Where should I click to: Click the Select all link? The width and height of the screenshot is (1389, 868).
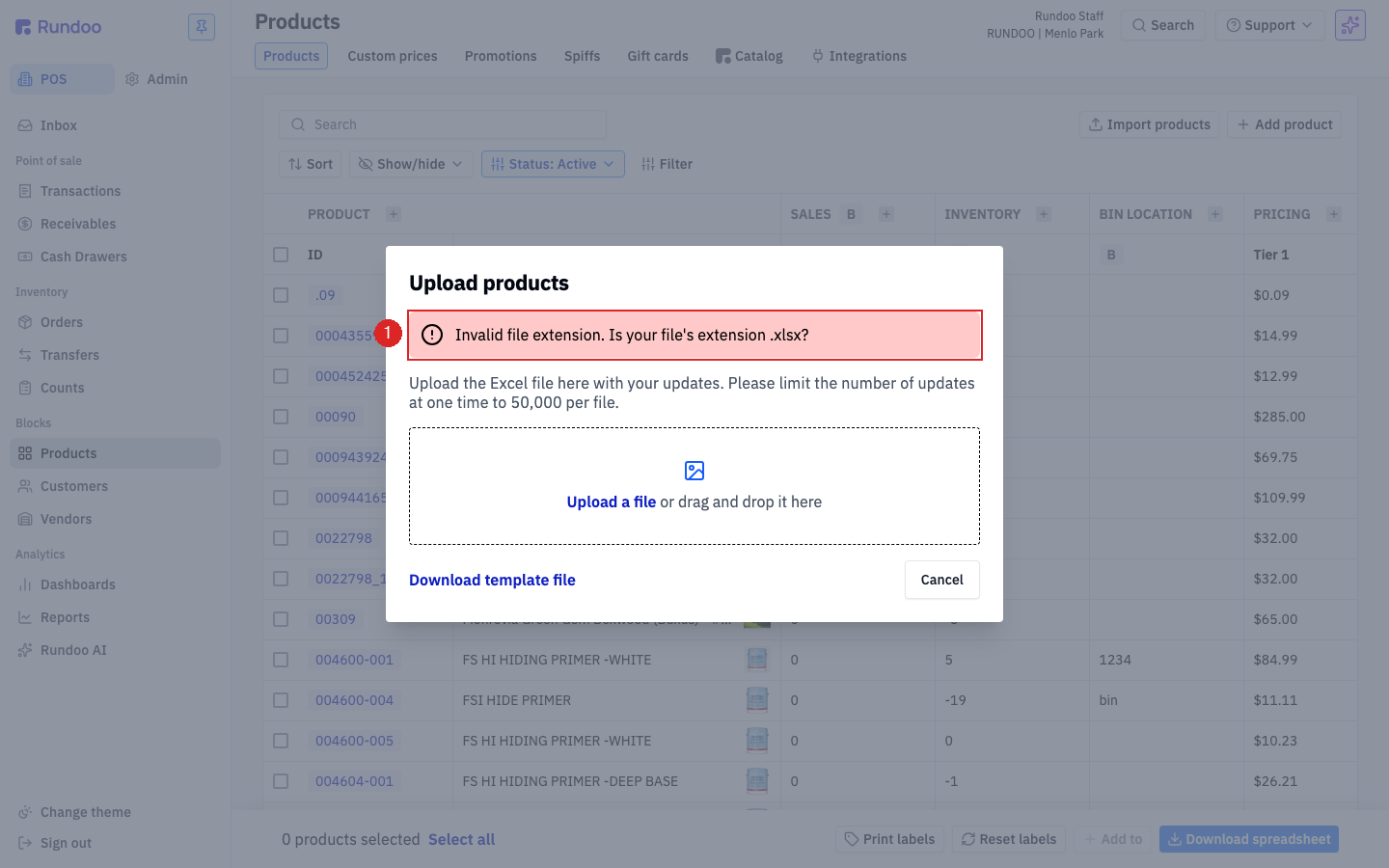point(462,839)
